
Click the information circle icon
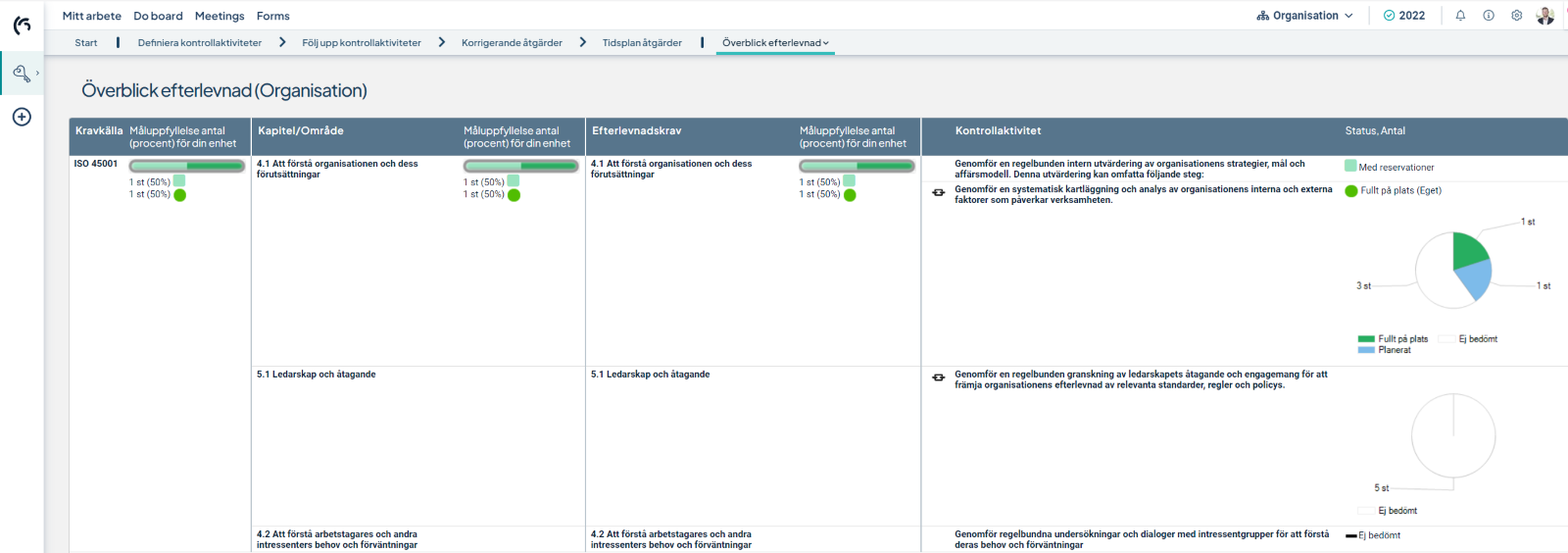[1489, 16]
